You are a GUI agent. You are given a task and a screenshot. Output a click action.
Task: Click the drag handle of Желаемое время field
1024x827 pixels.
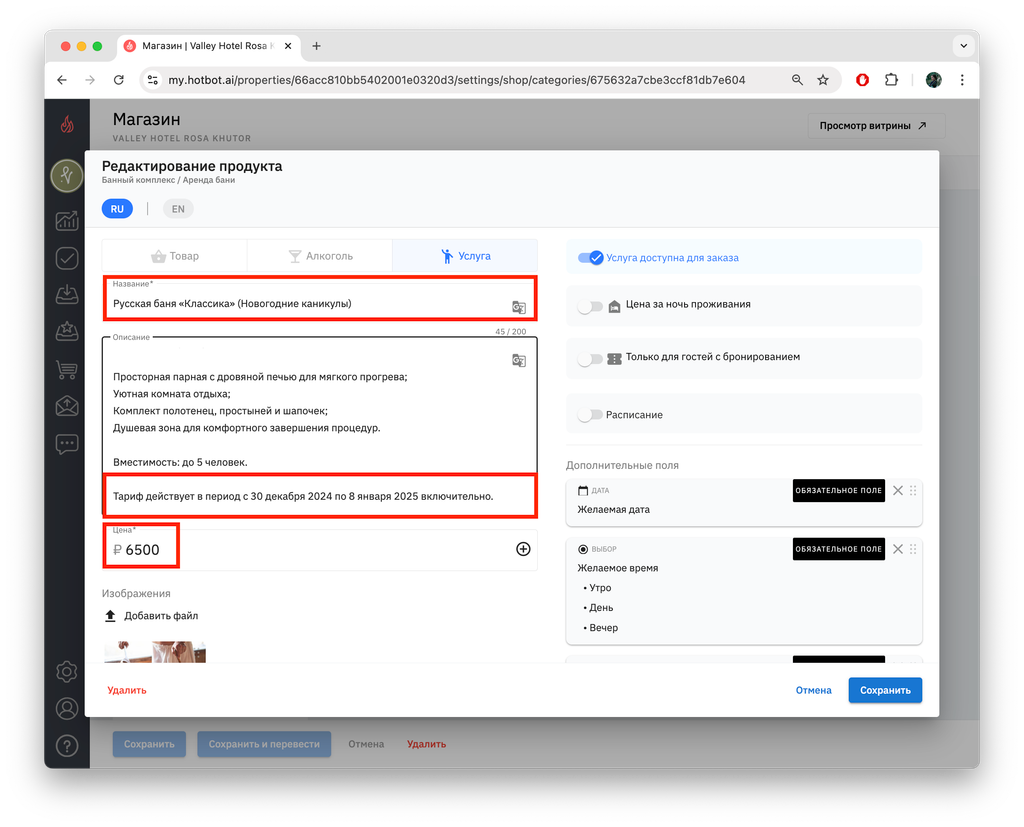pyautogui.click(x=913, y=549)
